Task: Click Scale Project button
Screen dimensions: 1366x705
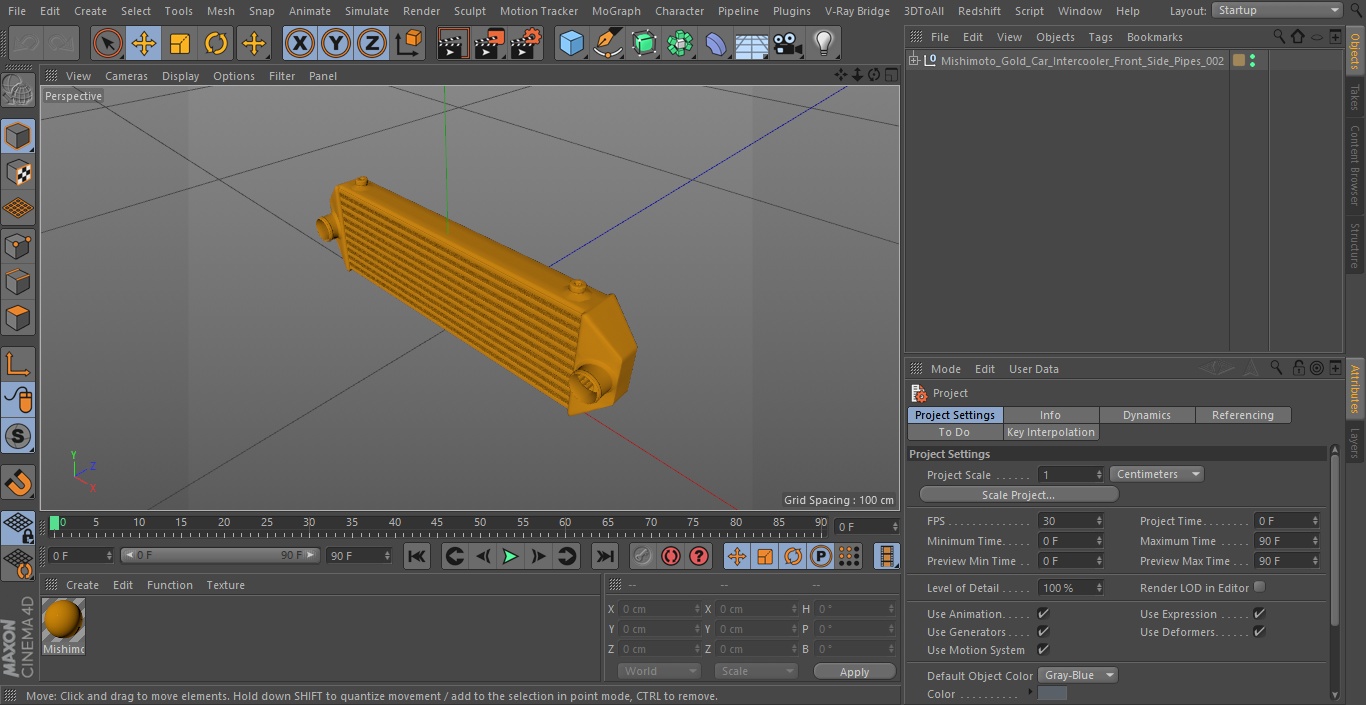Action: point(1018,495)
